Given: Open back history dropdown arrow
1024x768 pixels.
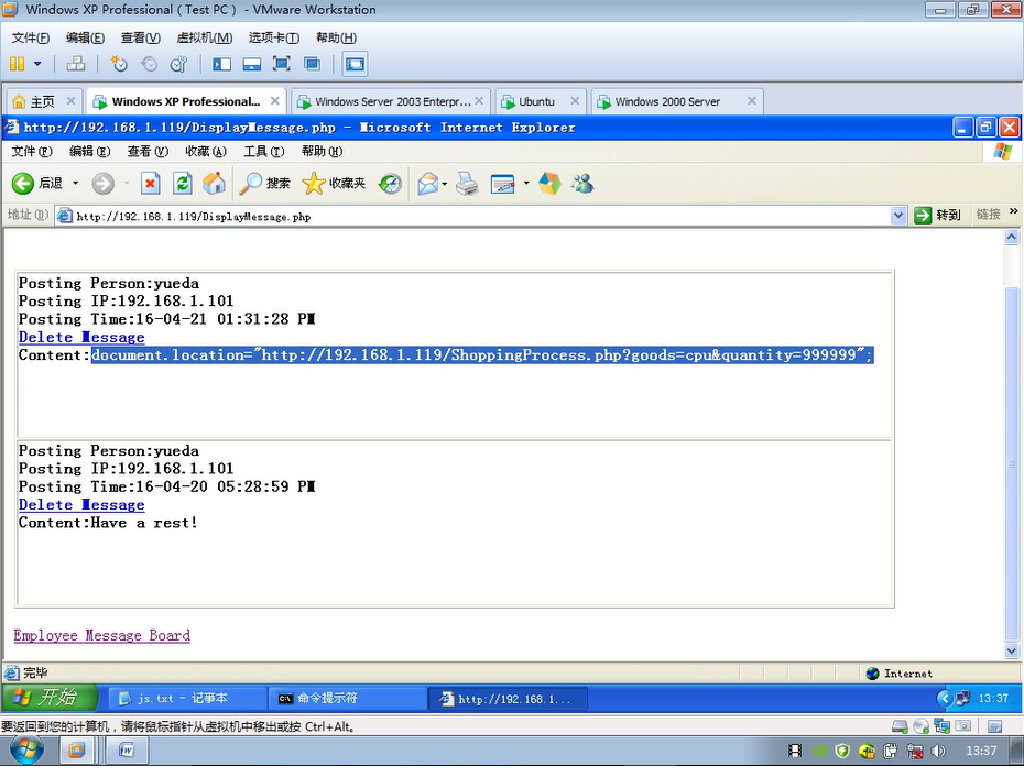Looking at the screenshot, I should click(75, 184).
